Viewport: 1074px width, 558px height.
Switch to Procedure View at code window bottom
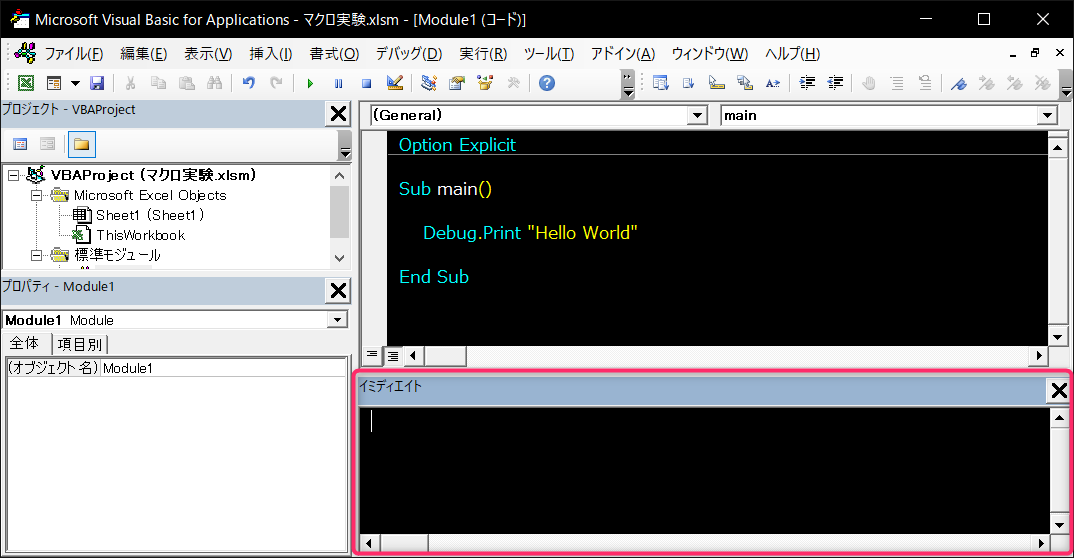tap(372, 355)
